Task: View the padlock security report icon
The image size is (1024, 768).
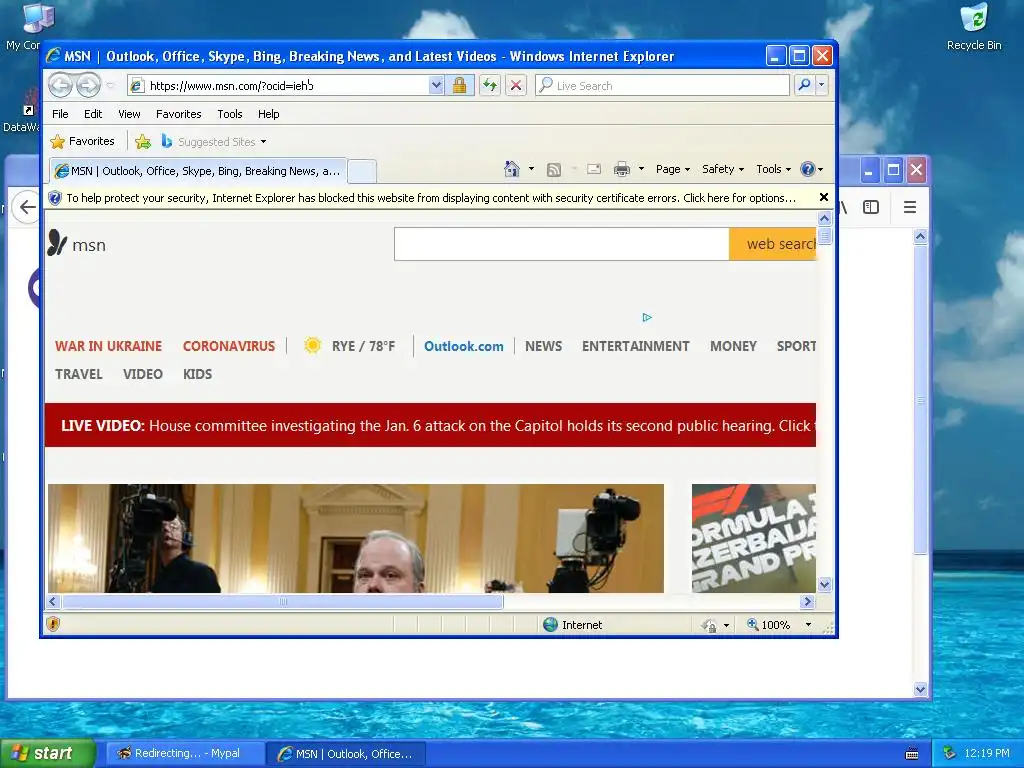Action: coord(459,86)
